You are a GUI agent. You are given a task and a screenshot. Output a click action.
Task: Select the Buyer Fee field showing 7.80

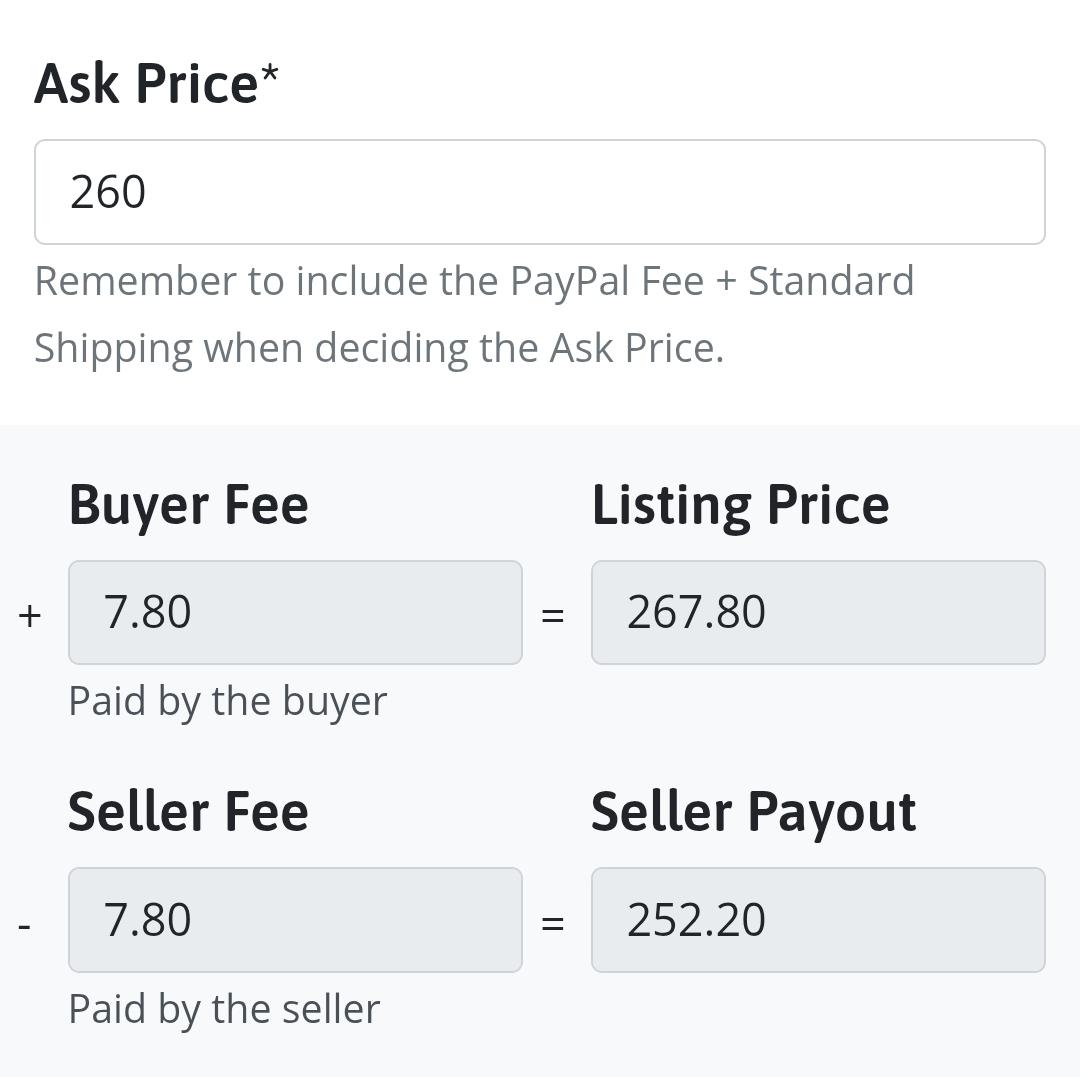tap(295, 612)
